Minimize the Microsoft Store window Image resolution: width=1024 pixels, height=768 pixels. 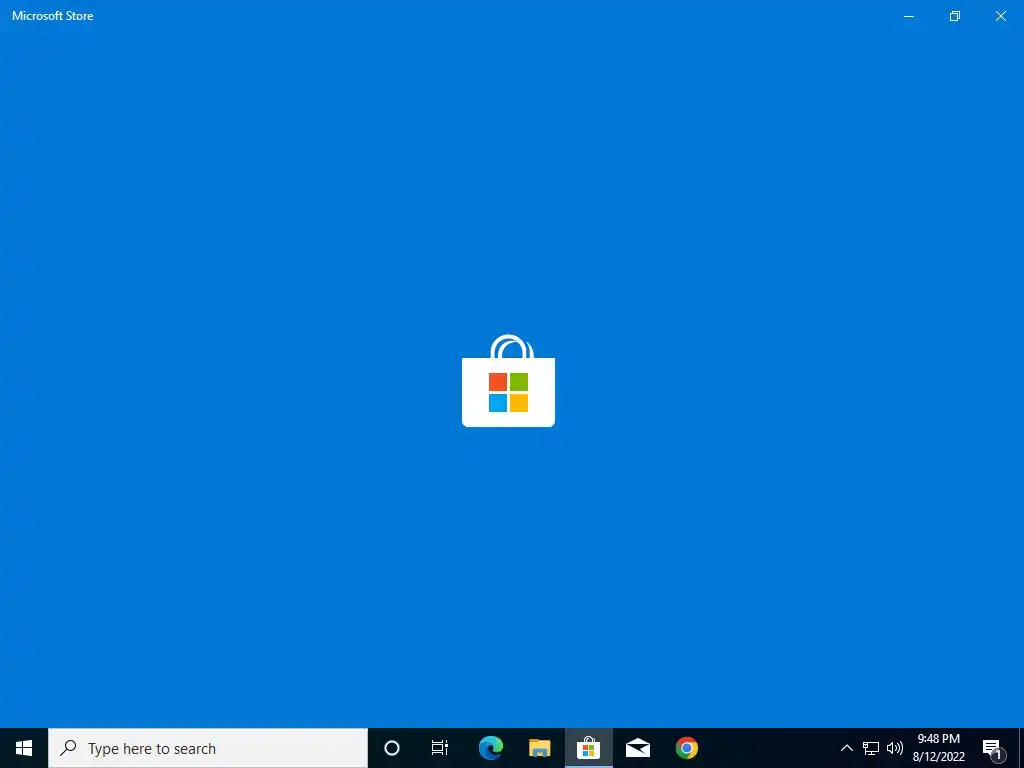909,16
